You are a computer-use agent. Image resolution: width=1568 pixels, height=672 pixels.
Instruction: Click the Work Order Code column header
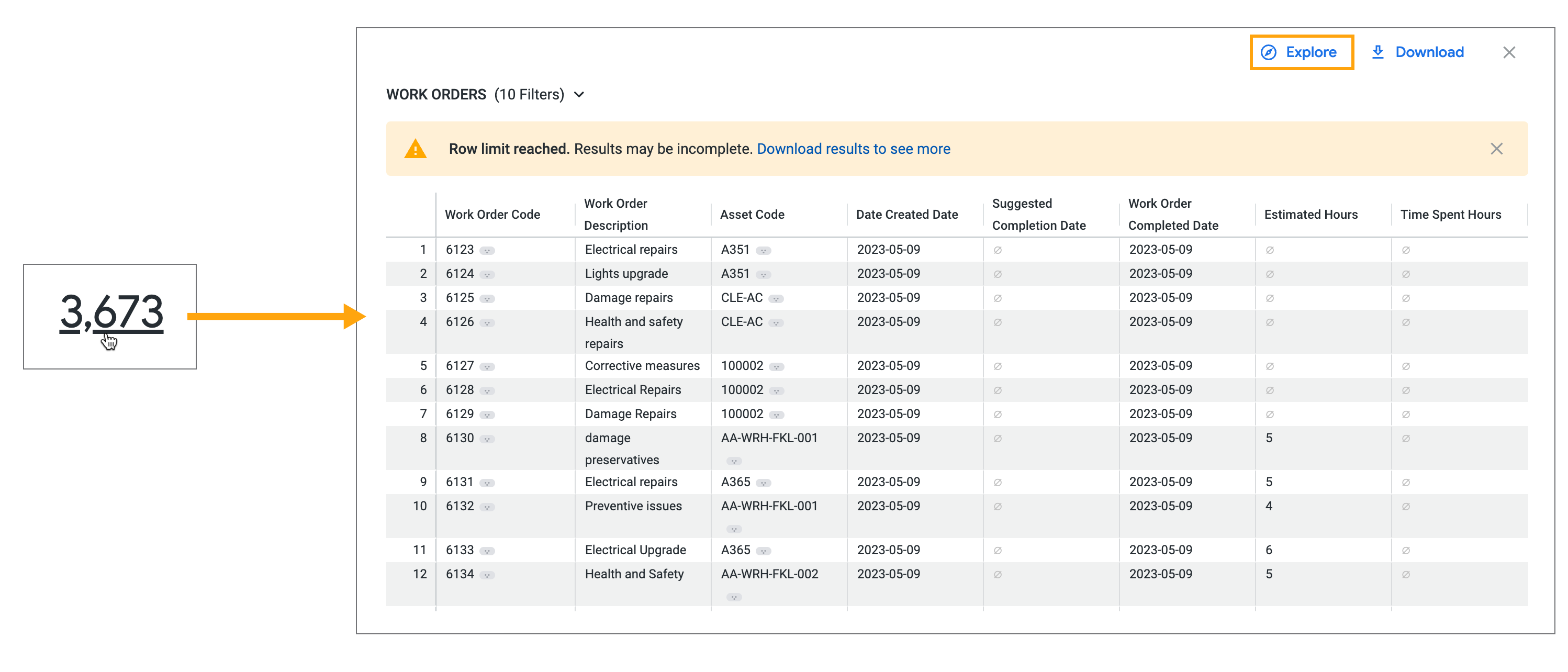click(492, 215)
